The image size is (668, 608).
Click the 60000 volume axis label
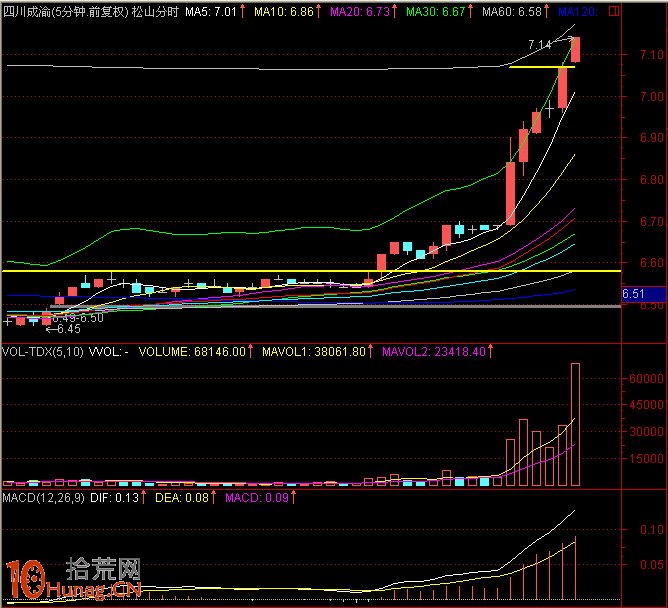[646, 378]
